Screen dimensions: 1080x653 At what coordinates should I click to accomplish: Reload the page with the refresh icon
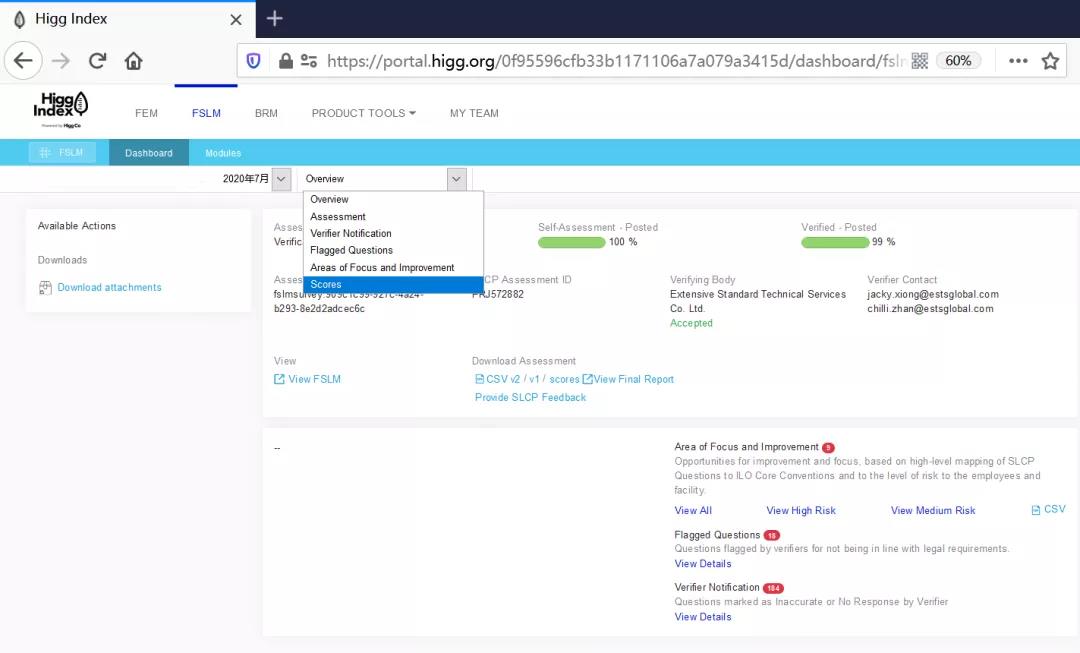(97, 61)
